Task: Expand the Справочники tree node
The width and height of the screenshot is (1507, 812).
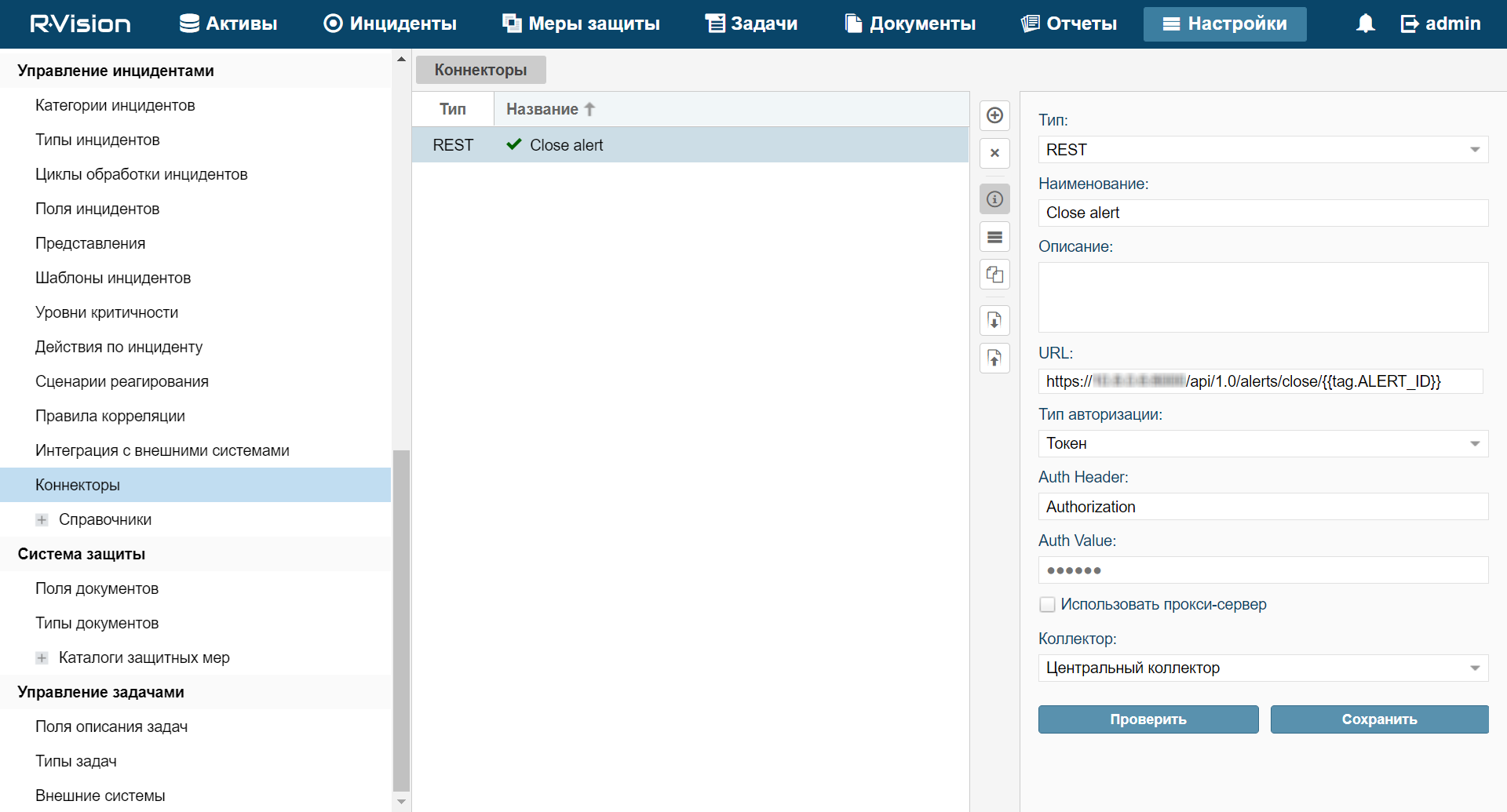Action: coord(42,520)
